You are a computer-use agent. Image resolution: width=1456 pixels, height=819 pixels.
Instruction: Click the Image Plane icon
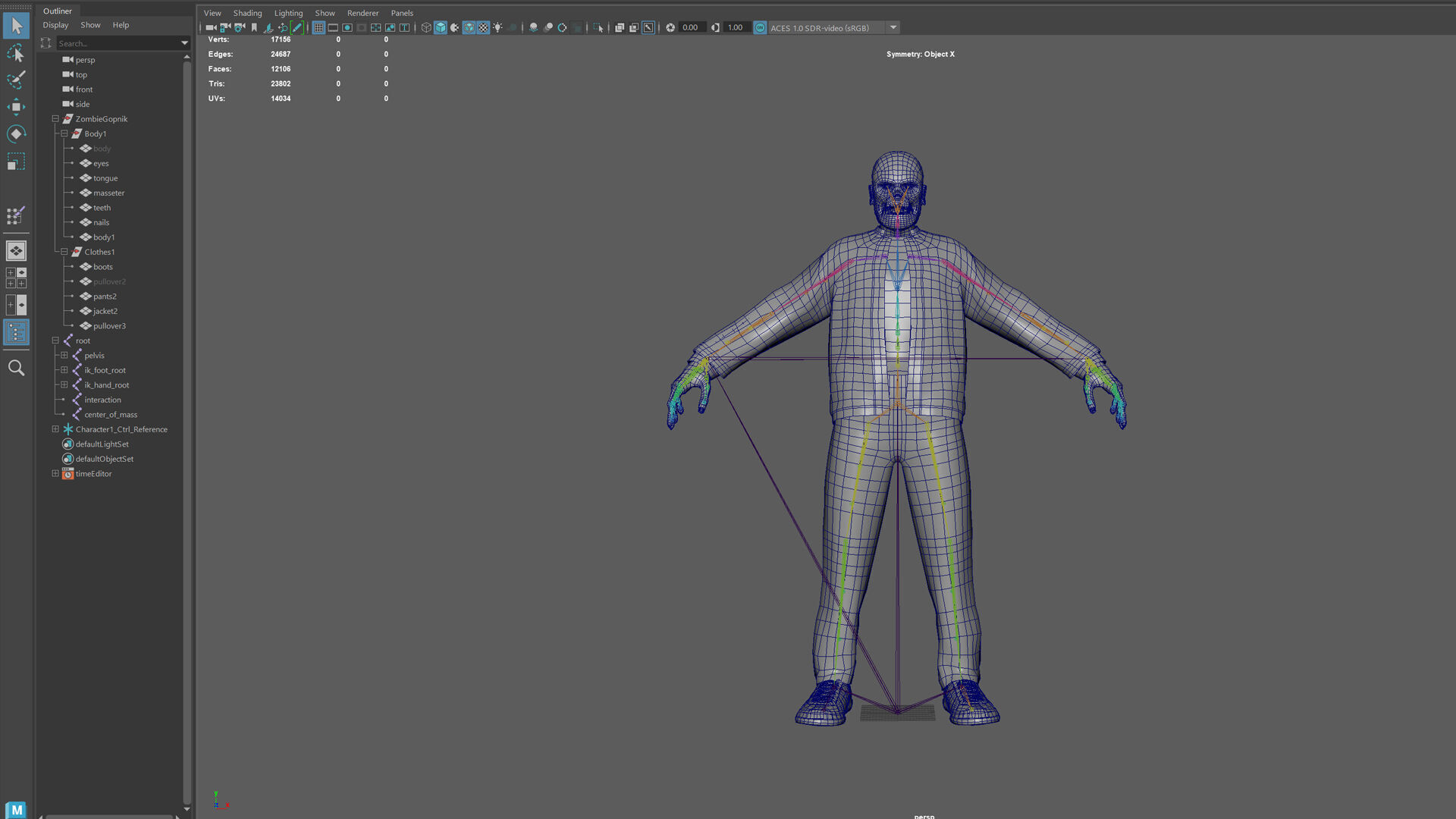[268, 27]
